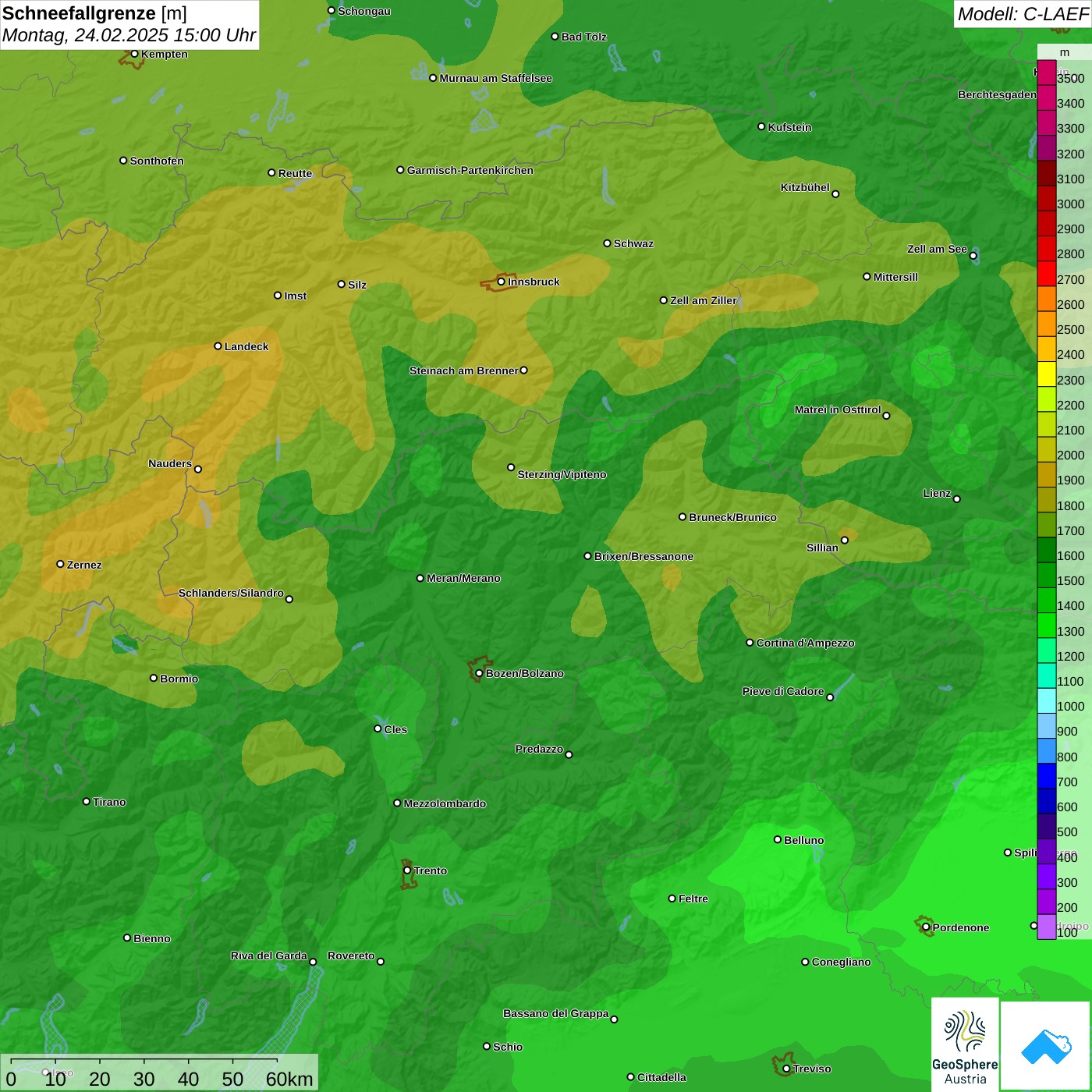Click the Bormio location dot

pos(154,678)
